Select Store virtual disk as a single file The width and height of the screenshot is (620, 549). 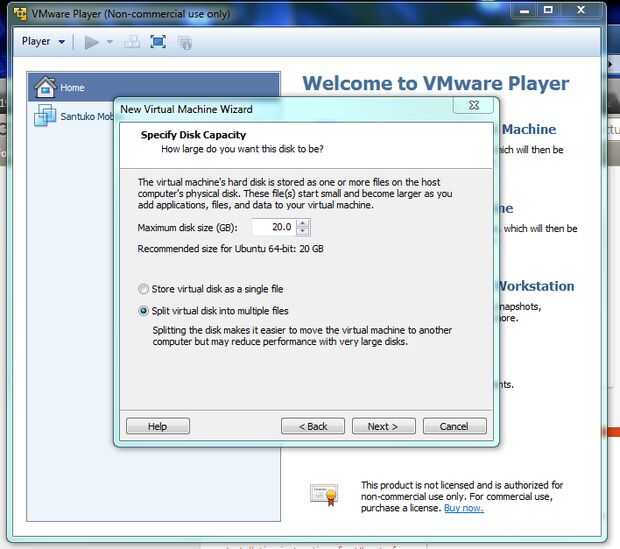pos(210,289)
